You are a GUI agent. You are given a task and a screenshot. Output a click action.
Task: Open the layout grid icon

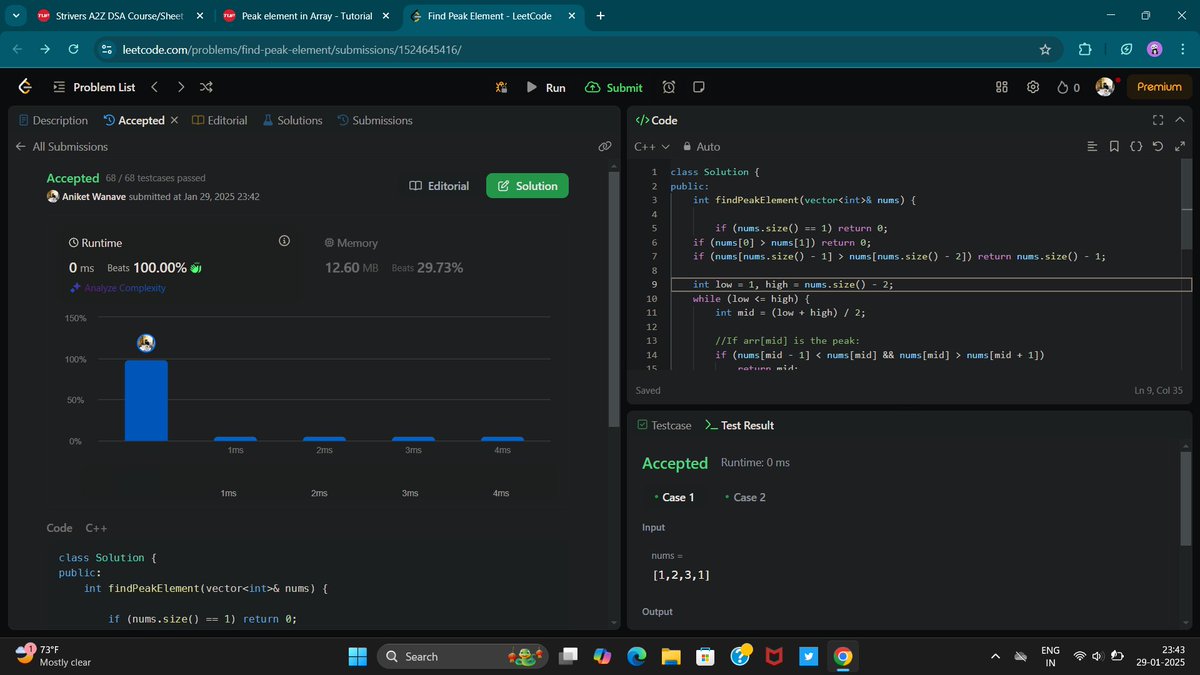tap(1002, 87)
